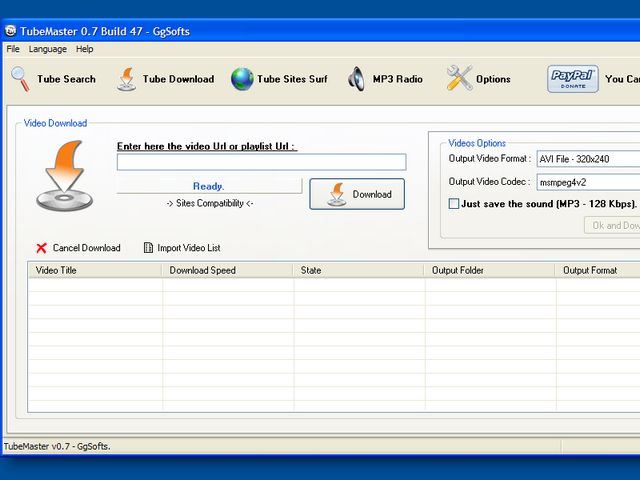Click the Output Format column header
640x480 pixels.
tap(598, 270)
